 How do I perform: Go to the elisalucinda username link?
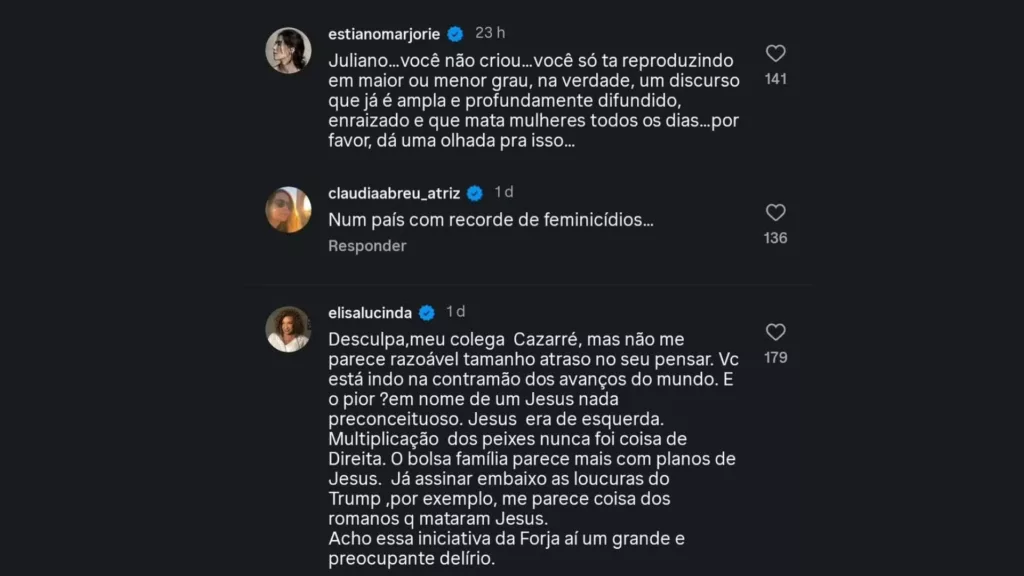[370, 312]
